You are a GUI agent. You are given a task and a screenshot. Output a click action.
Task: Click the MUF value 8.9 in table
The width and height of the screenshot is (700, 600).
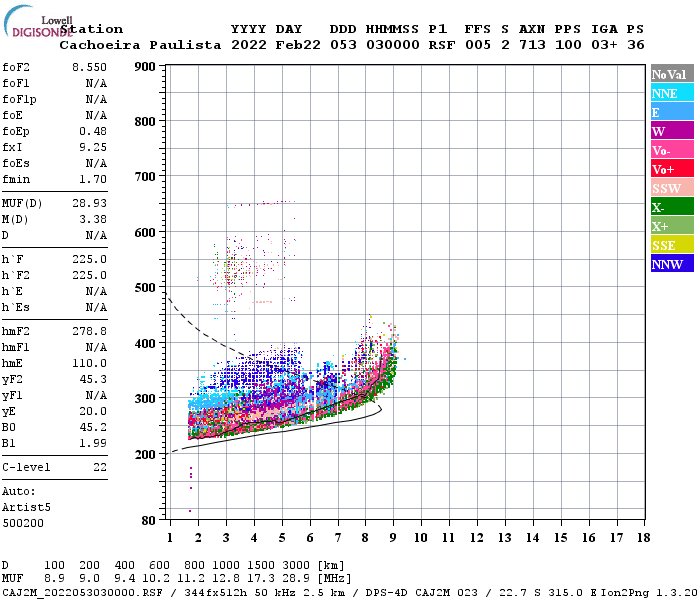pyautogui.click(x=54, y=579)
